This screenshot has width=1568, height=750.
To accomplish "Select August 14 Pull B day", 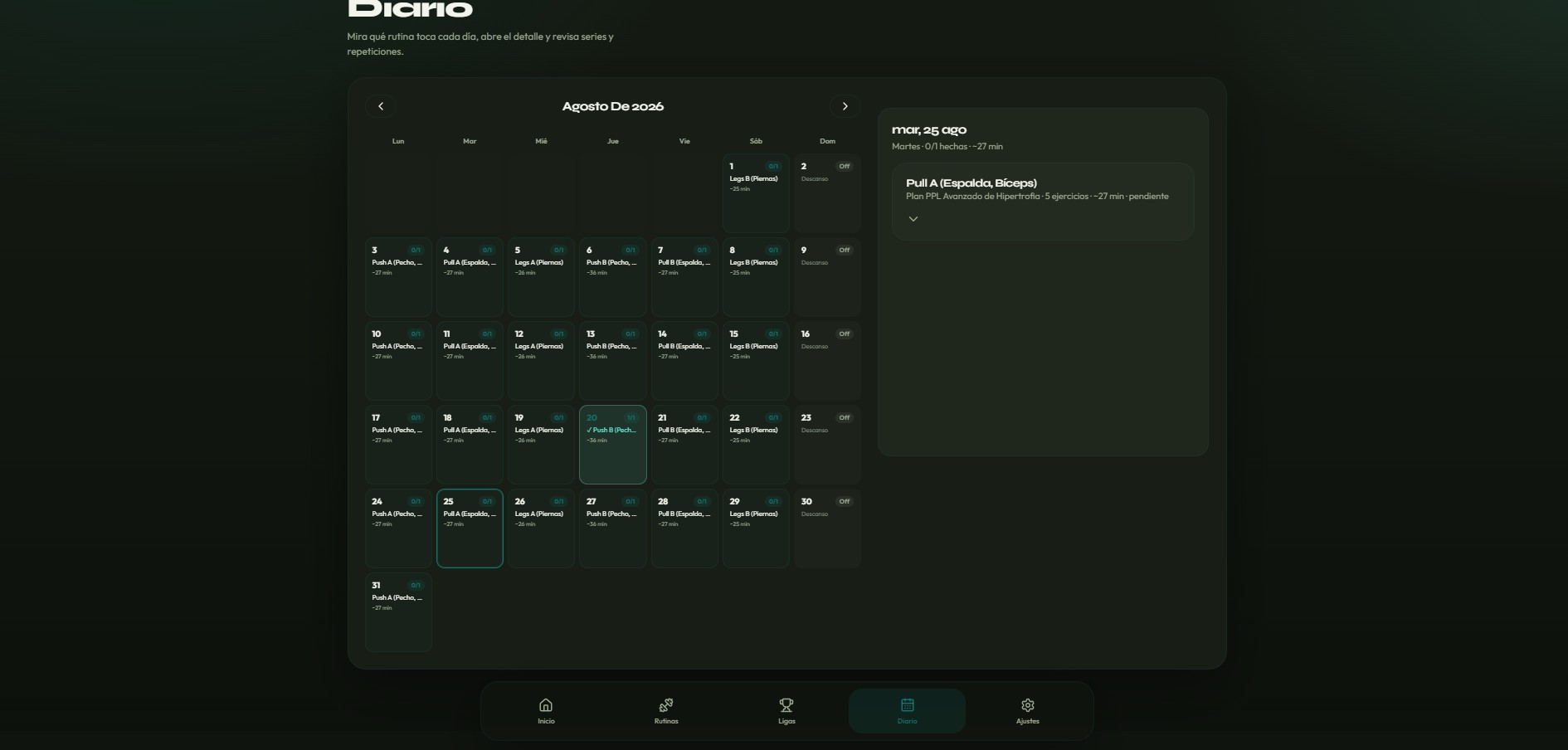I will tap(684, 361).
